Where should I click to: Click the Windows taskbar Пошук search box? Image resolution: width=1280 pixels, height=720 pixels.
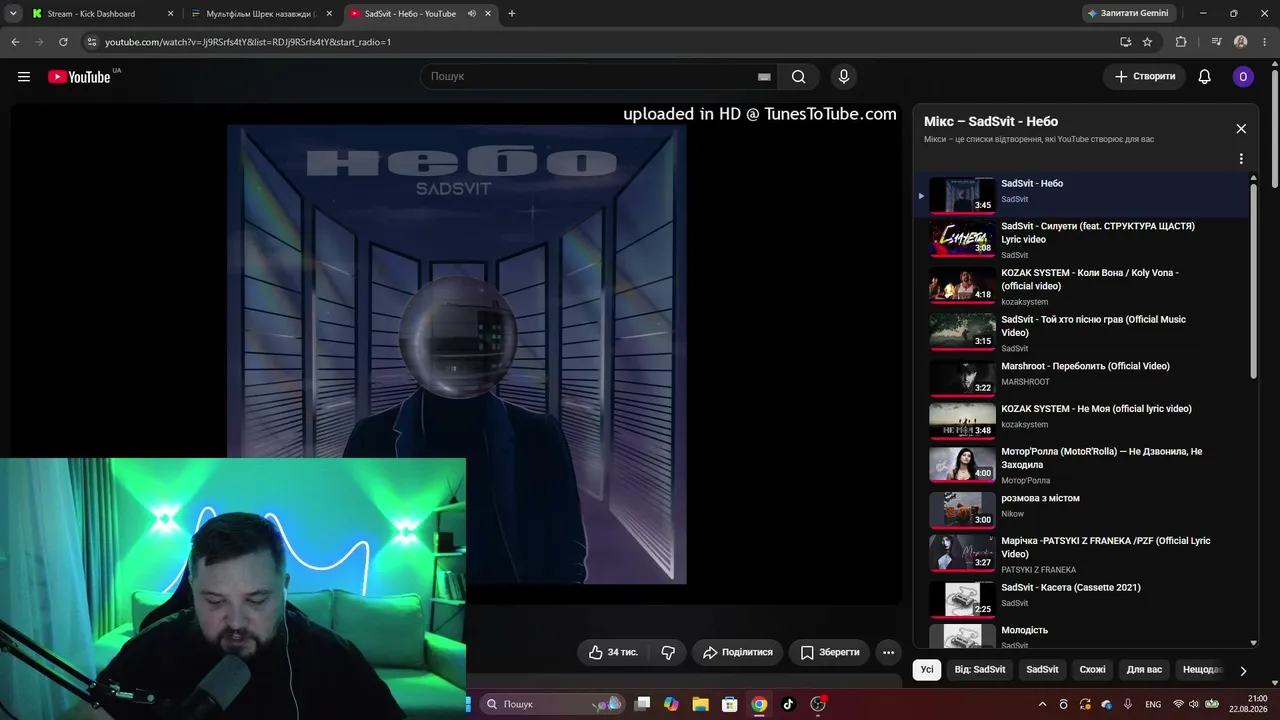coord(552,704)
